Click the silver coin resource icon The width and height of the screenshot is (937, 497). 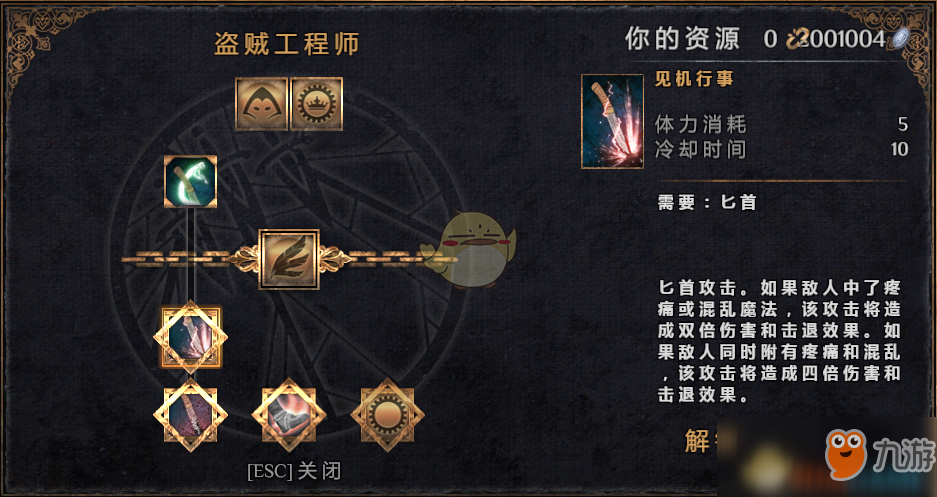(x=899, y=38)
